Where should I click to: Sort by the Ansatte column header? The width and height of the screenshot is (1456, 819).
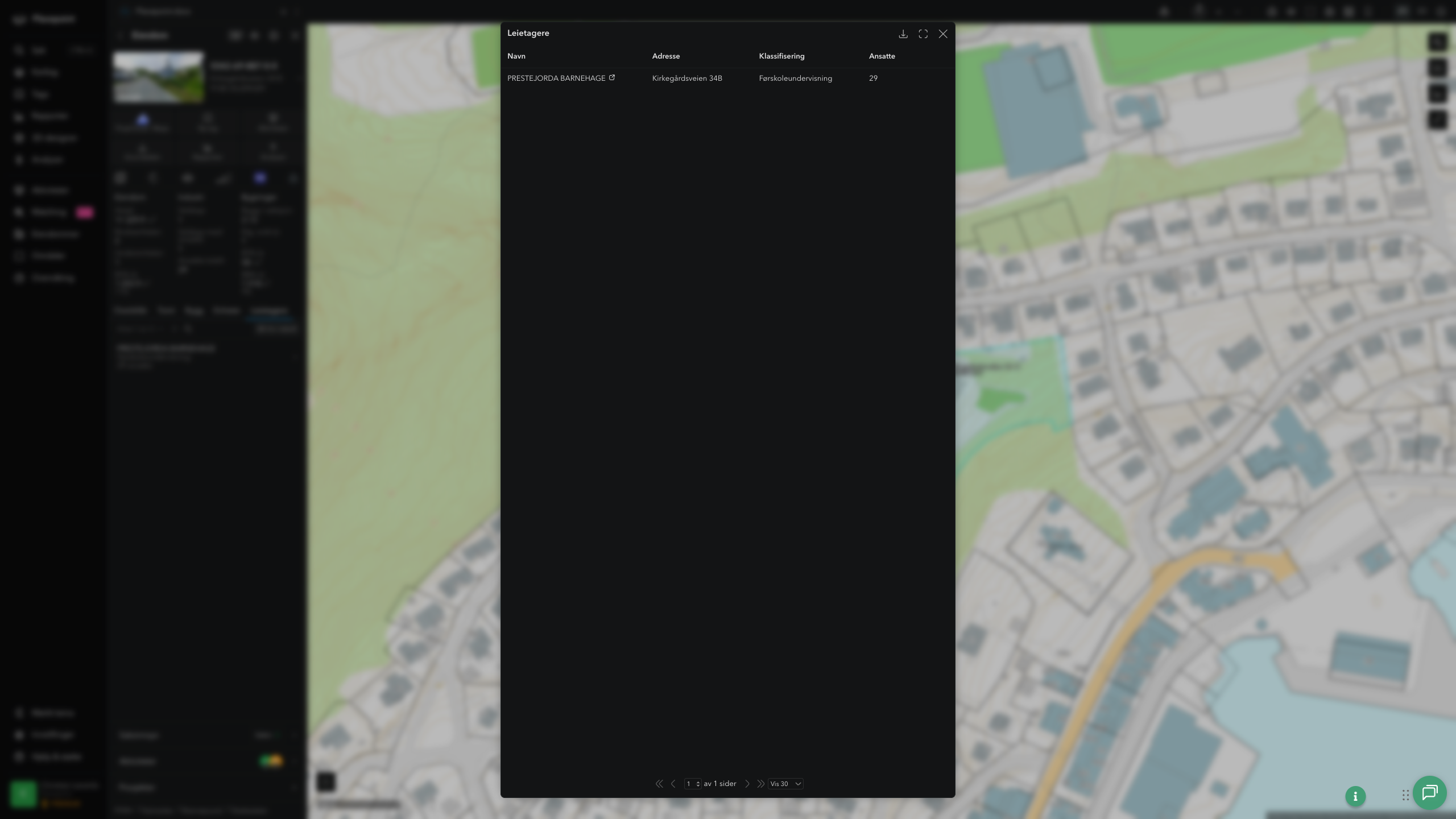click(x=882, y=56)
